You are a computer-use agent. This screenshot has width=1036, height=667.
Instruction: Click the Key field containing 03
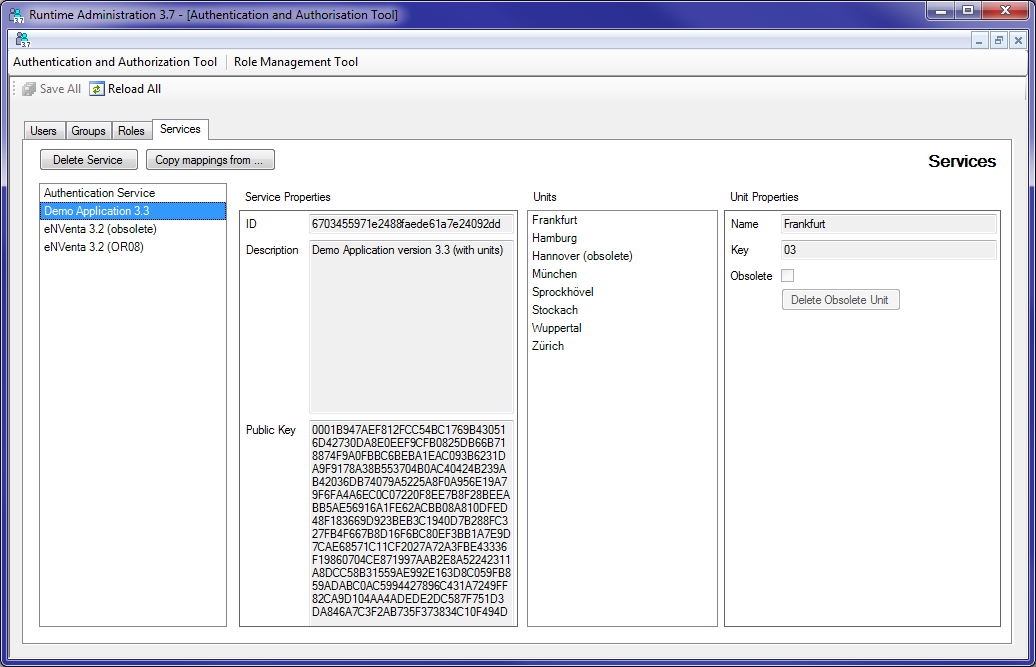pos(888,250)
